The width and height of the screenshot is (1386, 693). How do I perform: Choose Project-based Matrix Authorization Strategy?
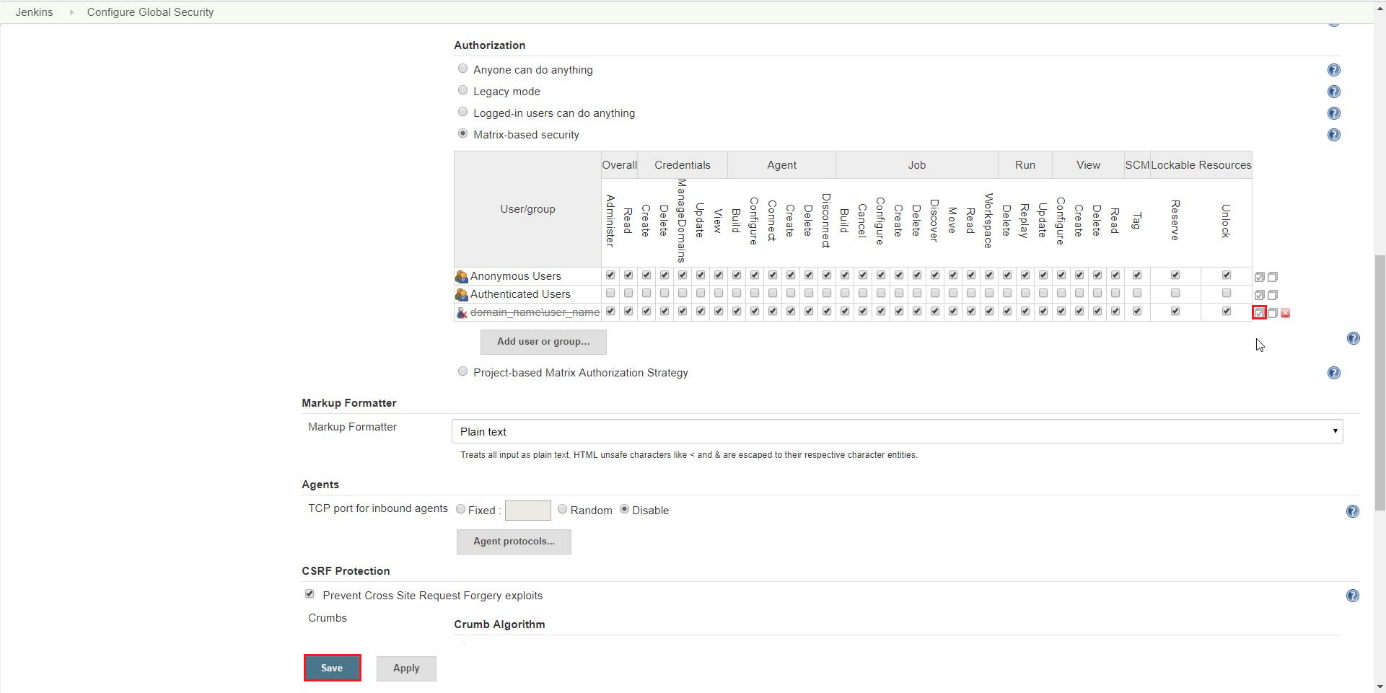pos(463,372)
